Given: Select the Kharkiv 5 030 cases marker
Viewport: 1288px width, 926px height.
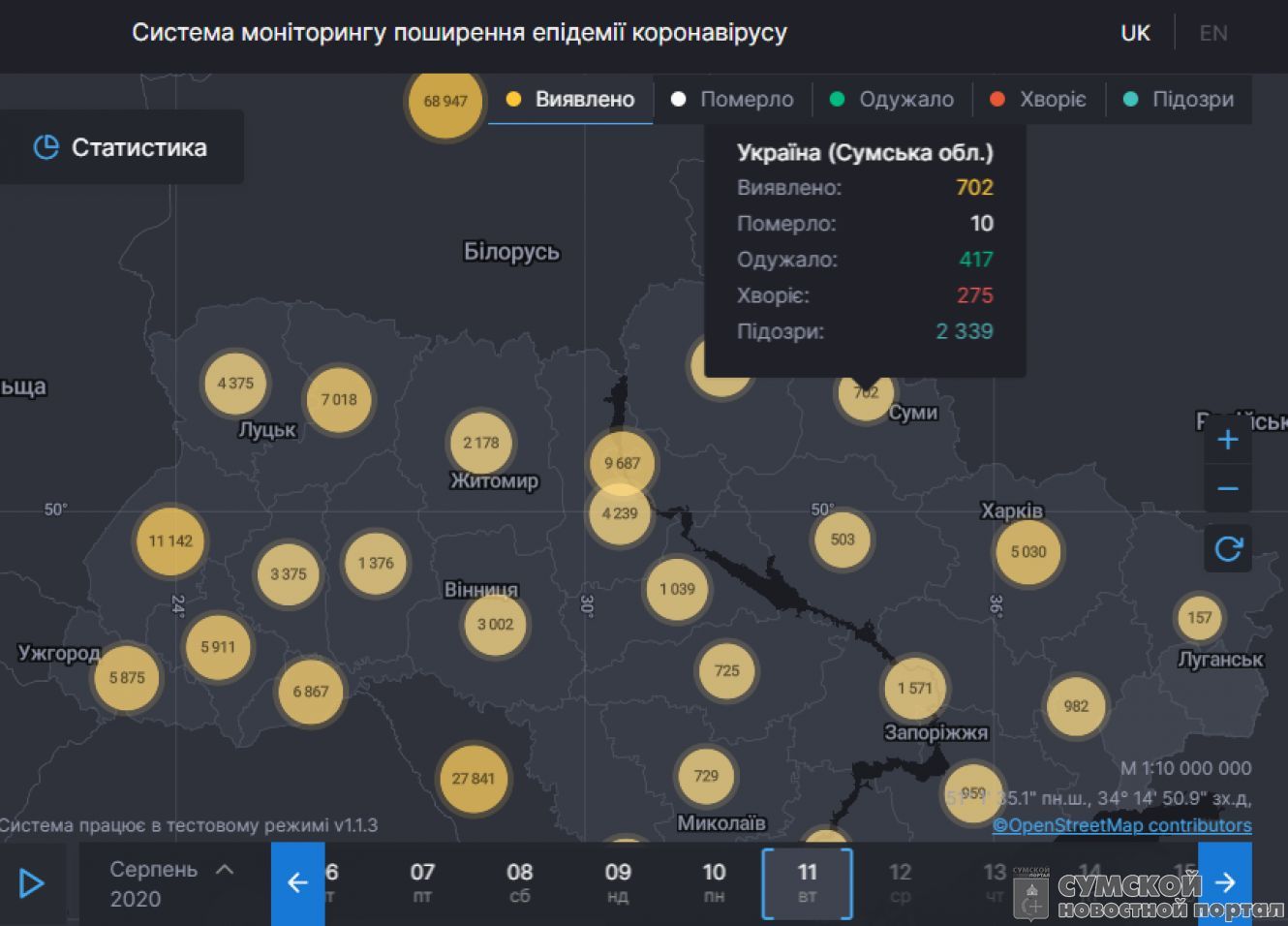Looking at the screenshot, I should coord(1027,552).
